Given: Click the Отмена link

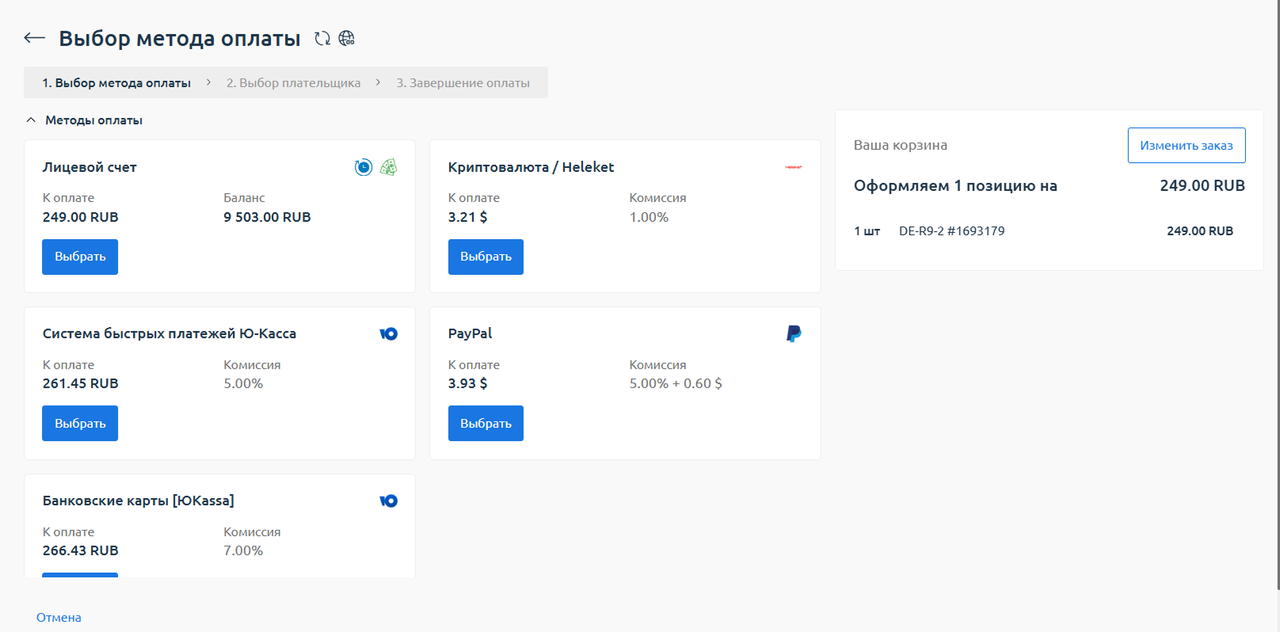Looking at the screenshot, I should pyautogui.click(x=59, y=618).
